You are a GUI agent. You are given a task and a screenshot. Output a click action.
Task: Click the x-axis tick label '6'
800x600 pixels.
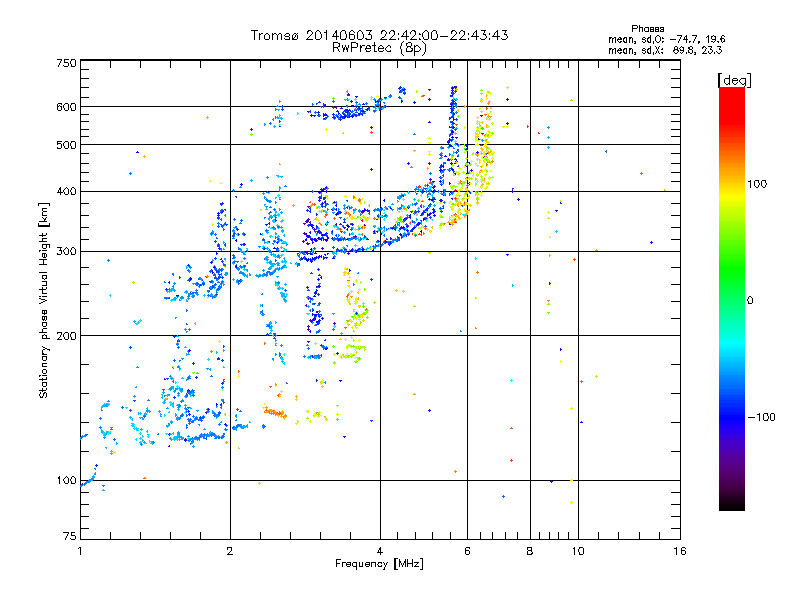pos(467,551)
